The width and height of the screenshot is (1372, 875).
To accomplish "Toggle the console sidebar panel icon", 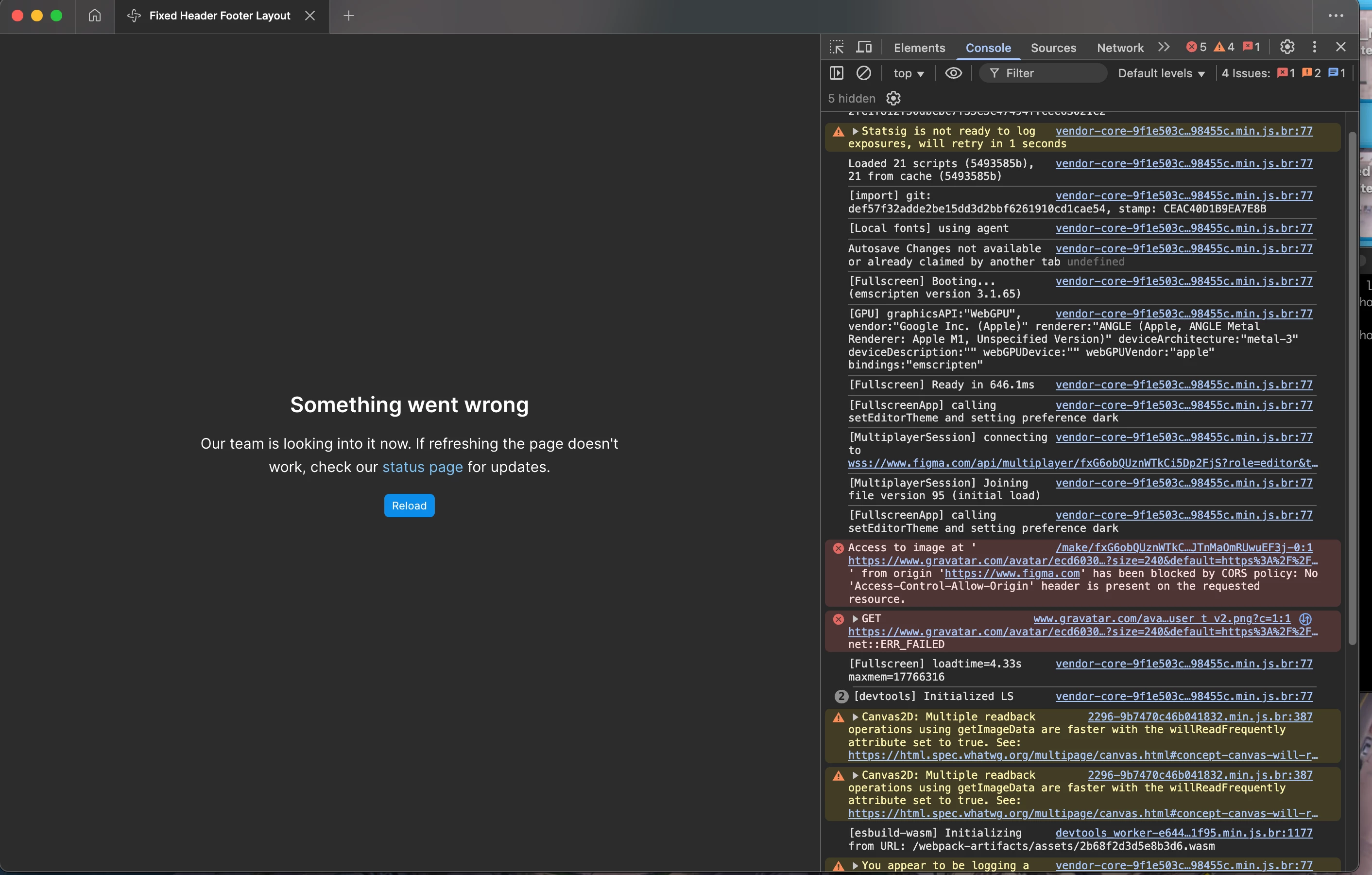I will [837, 73].
